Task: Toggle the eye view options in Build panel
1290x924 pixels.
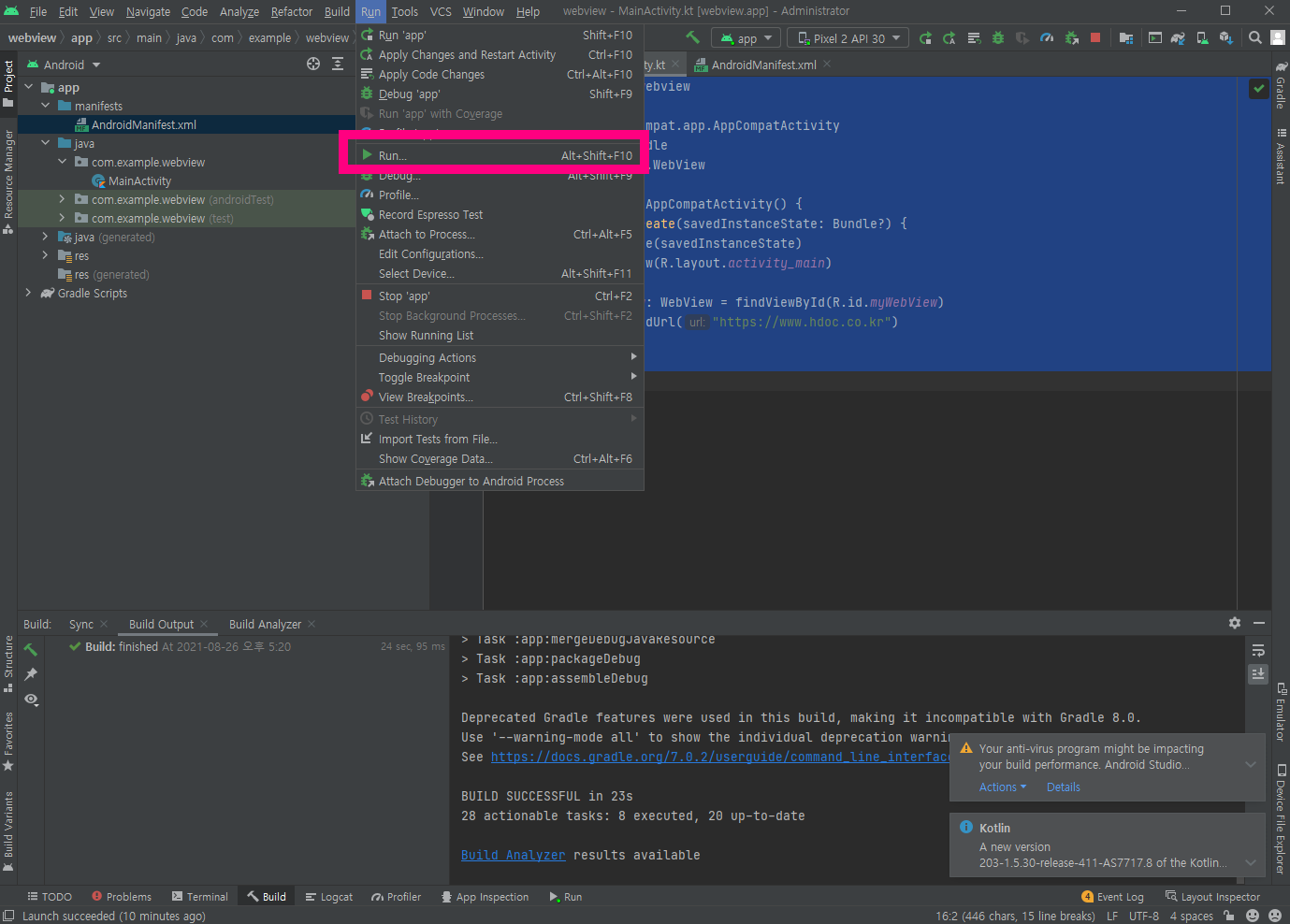Action: point(31,700)
